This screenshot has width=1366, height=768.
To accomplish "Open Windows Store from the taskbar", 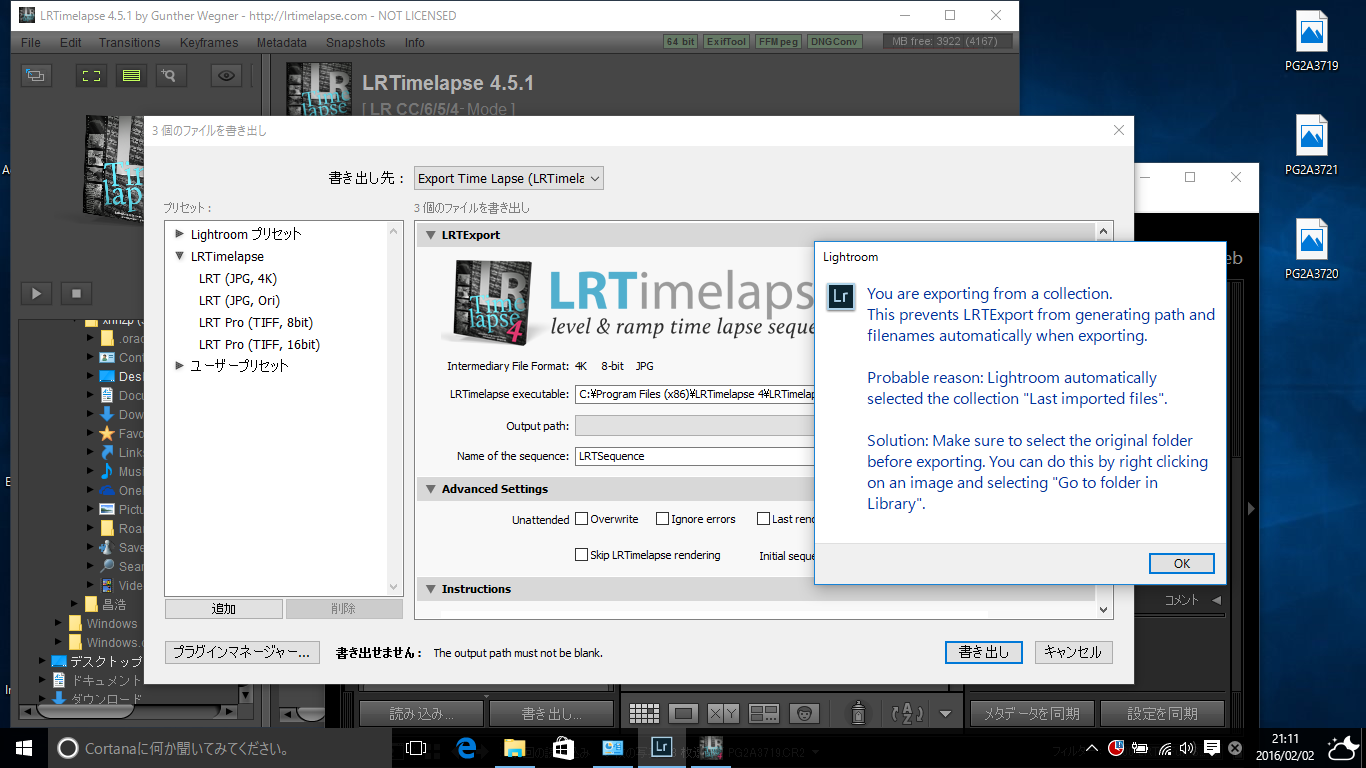I will pos(563,748).
